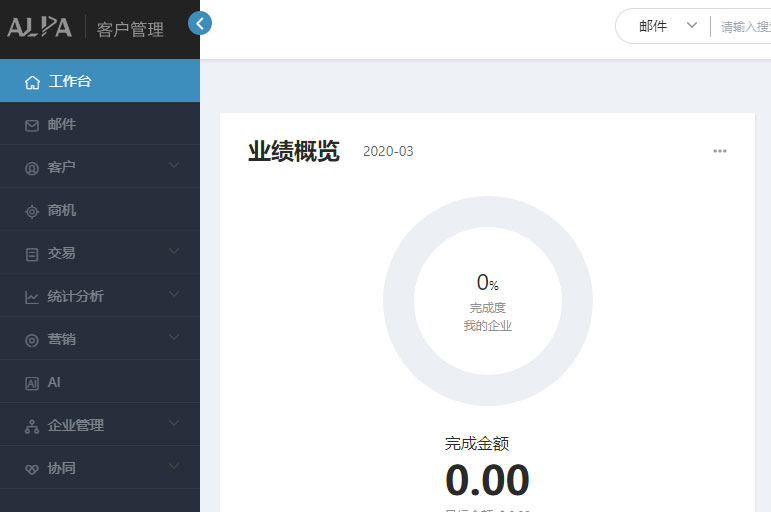771x512 pixels.
Task: Collapse the sidebar with the blue arrow button
Action: pyautogui.click(x=200, y=23)
